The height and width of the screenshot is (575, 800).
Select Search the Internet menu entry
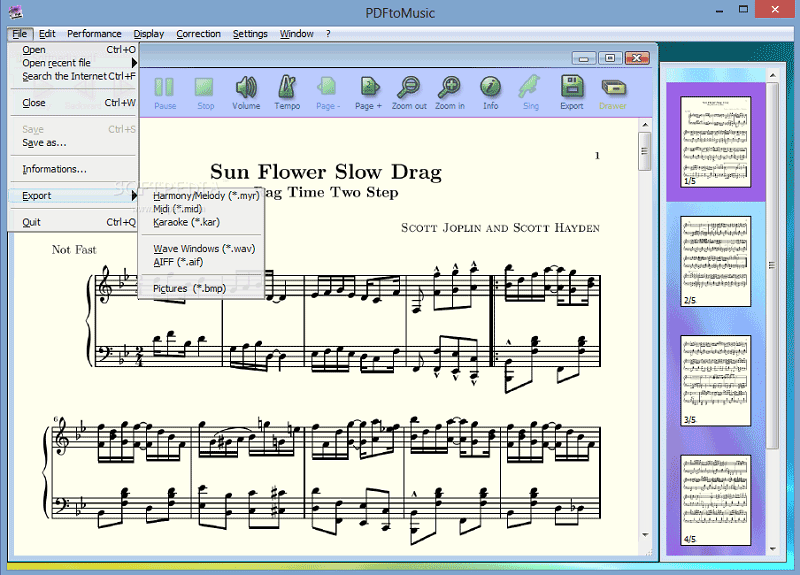coord(73,76)
